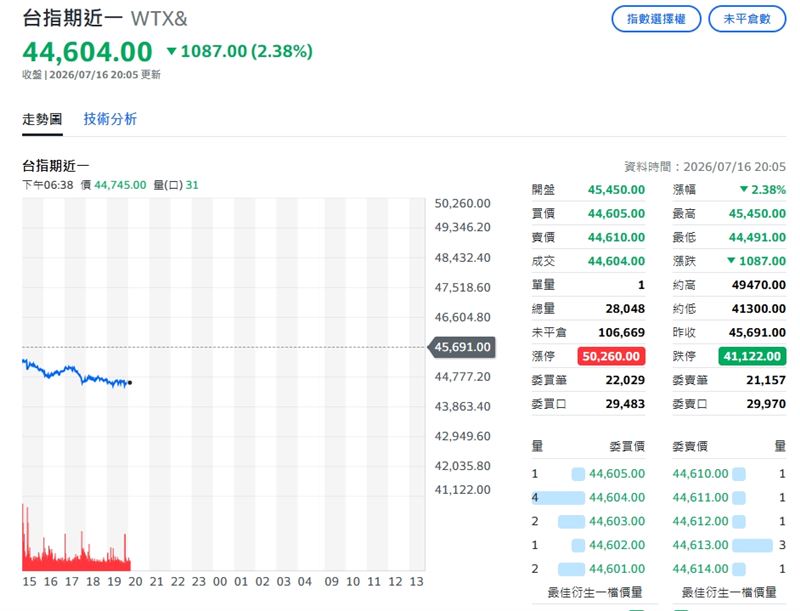Click the down arrow in the 漲跌 row

click(731, 261)
